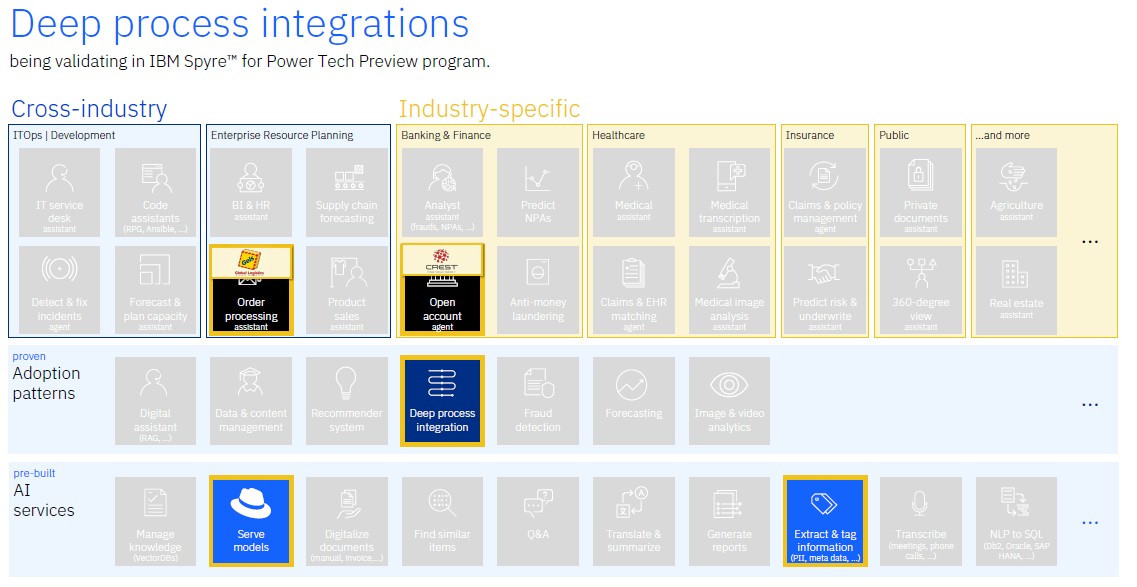Screen dimensions: 1137x587
Task: Select the NLP to SQL tile
Action: coord(1016,521)
